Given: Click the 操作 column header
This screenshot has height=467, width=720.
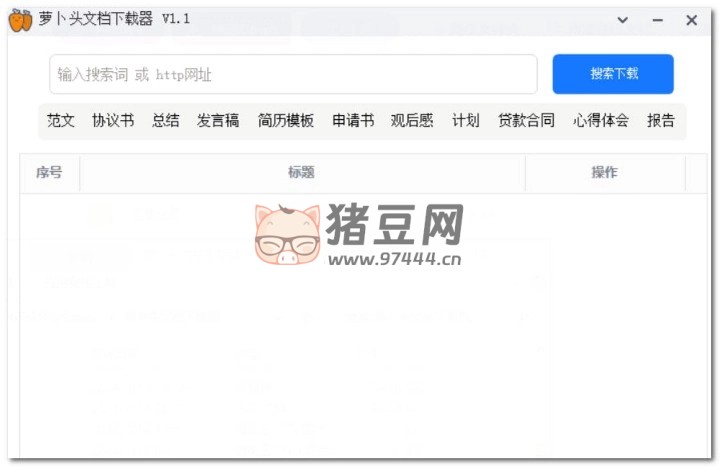Looking at the screenshot, I should [x=604, y=172].
